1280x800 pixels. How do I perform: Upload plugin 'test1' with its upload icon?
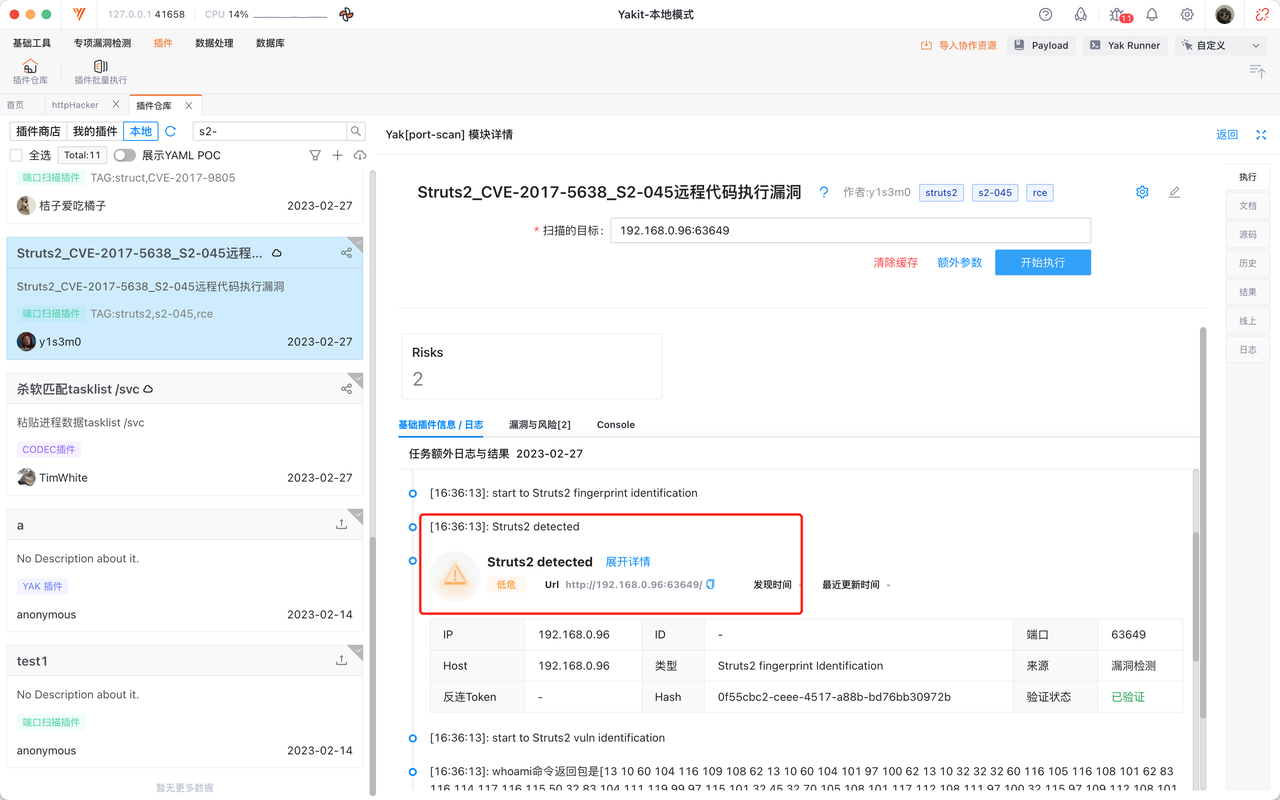[342, 660]
